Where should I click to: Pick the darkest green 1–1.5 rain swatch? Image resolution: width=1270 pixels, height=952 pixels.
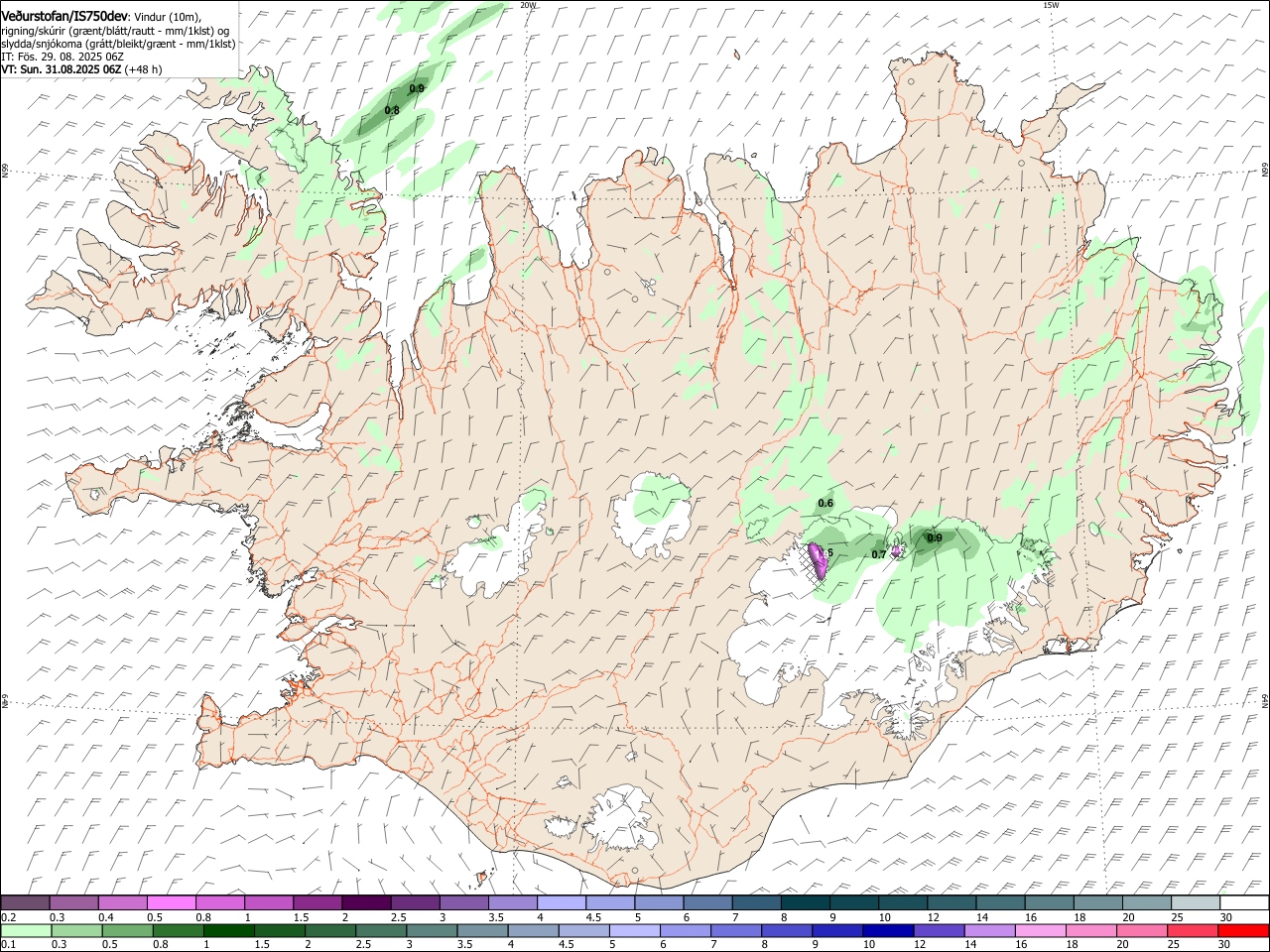(x=229, y=930)
